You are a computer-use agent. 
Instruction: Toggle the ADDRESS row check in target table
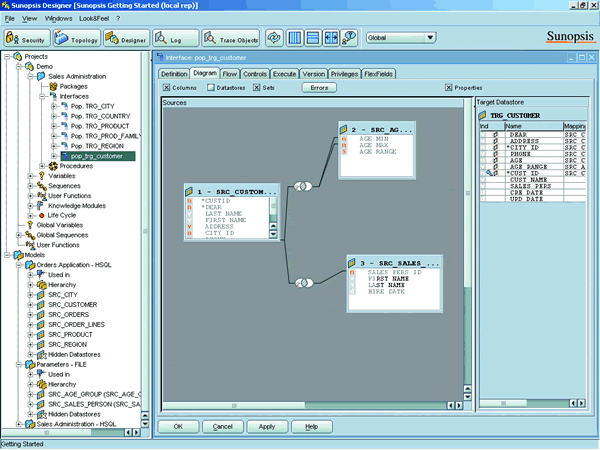coord(483,141)
